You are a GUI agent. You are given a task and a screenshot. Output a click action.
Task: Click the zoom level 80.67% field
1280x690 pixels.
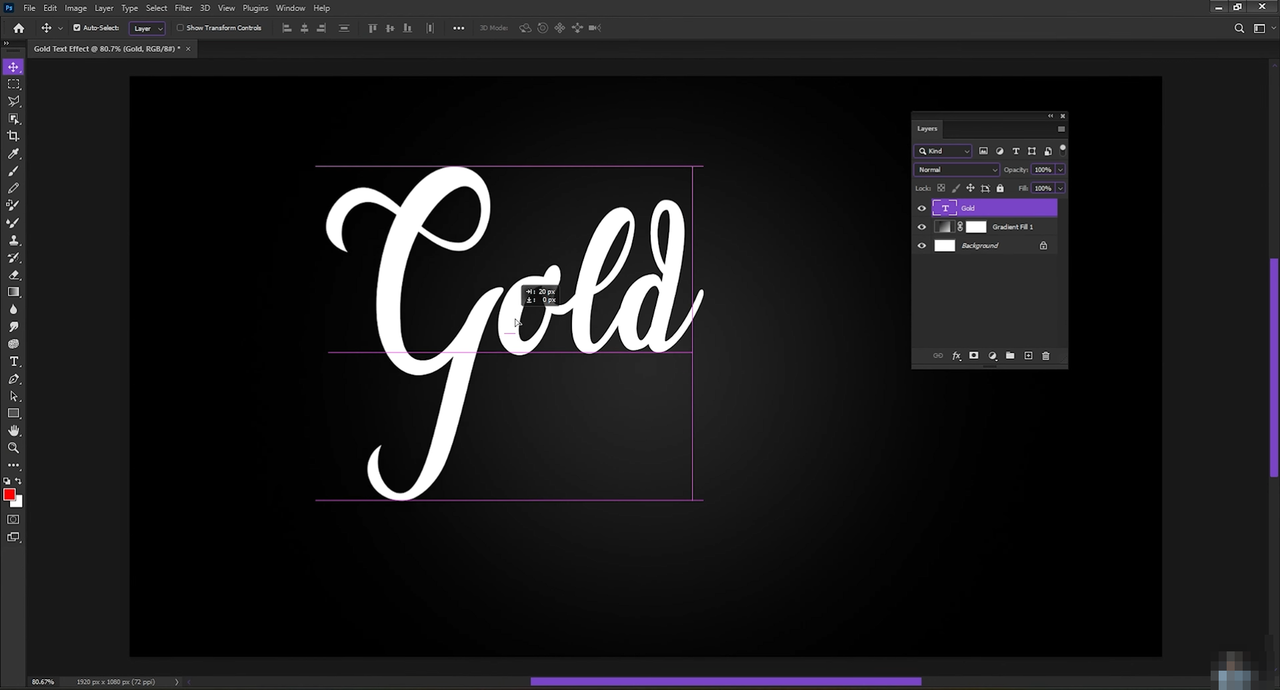(43, 682)
